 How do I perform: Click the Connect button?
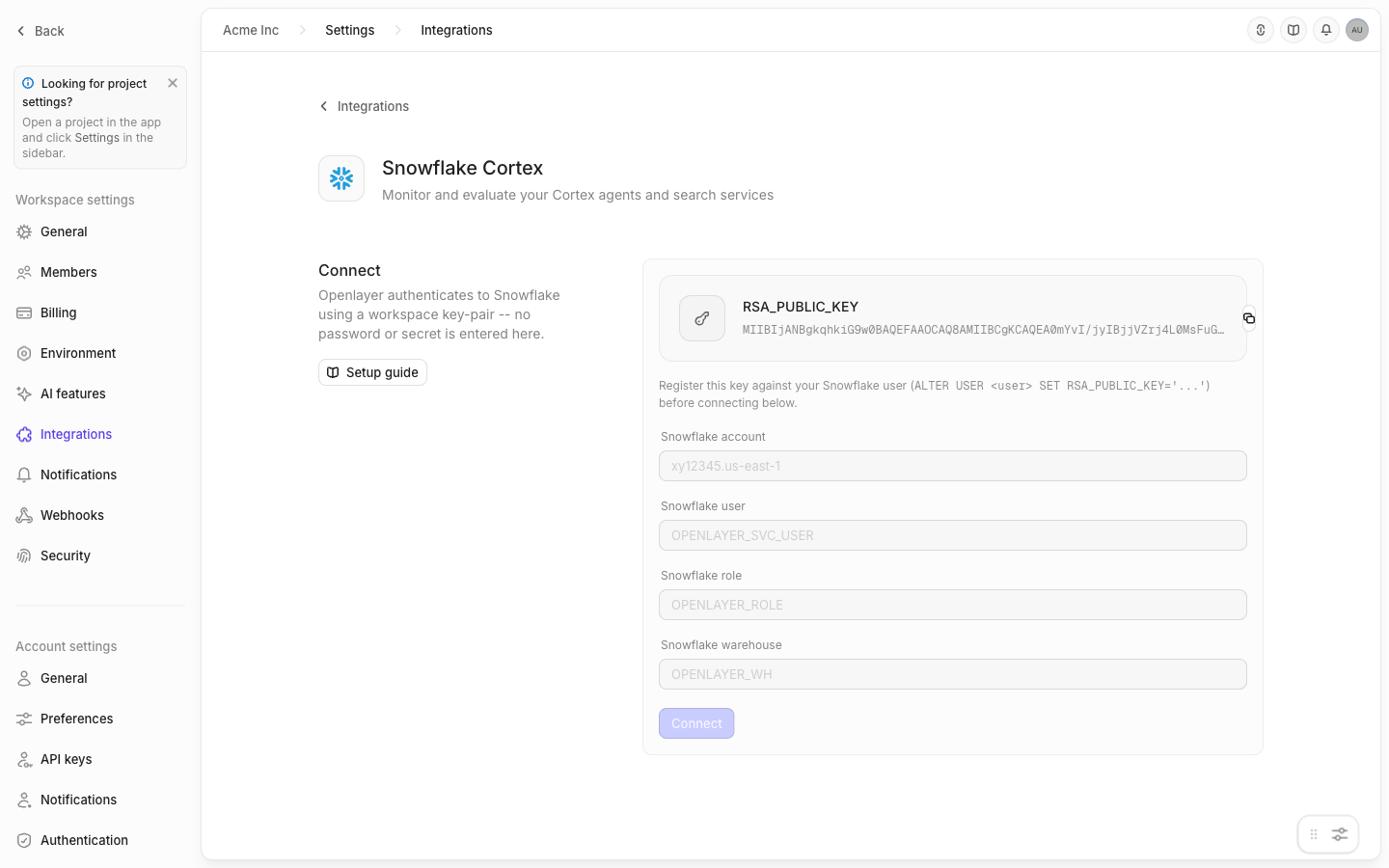click(696, 723)
